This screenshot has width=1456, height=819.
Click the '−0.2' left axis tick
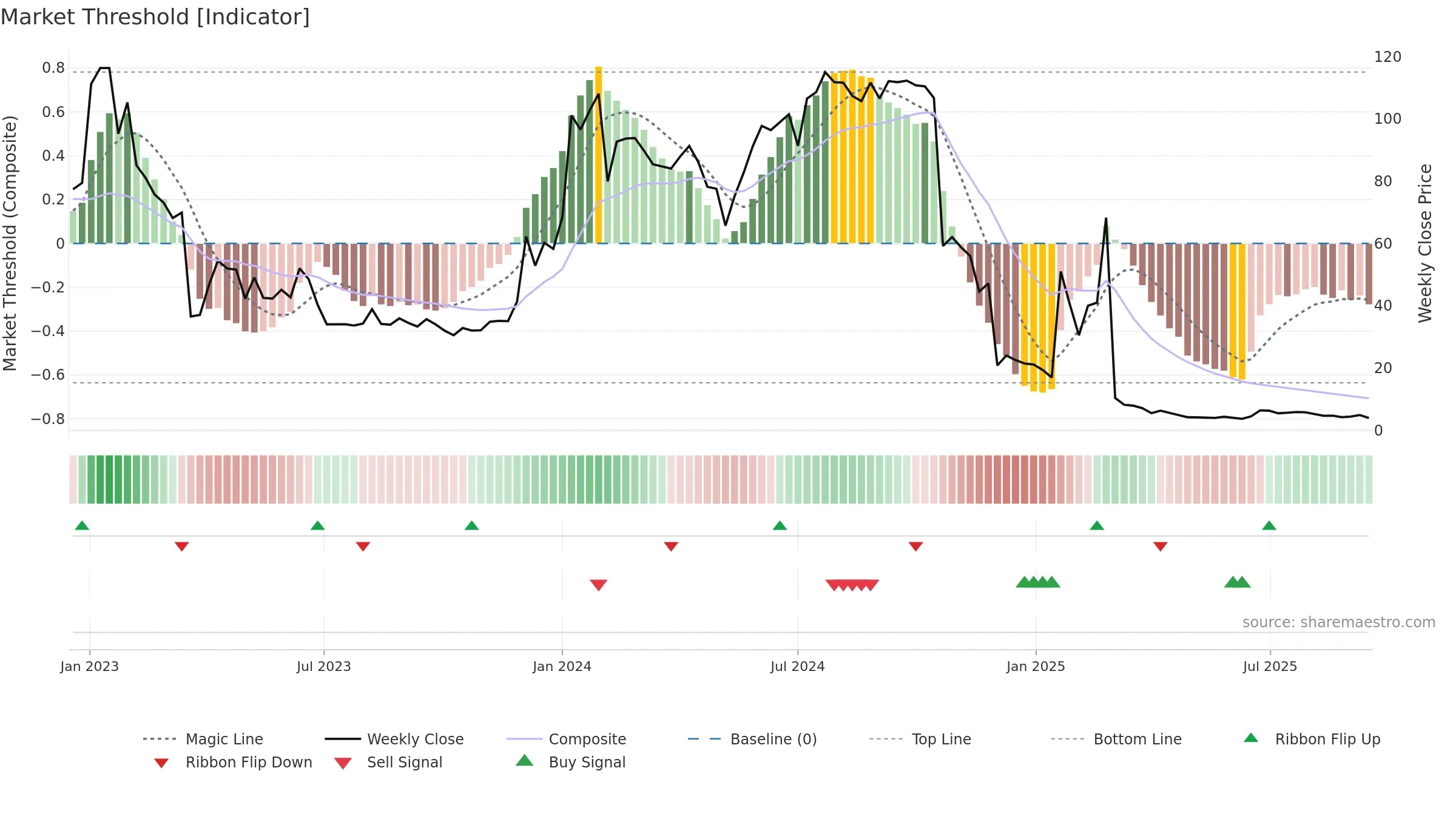[x=48, y=287]
